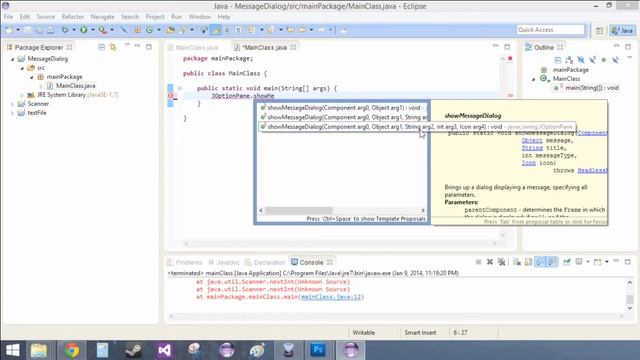Collapse the MainClass node in Outline
Screen dimensions: 640x360
coord(533,79)
